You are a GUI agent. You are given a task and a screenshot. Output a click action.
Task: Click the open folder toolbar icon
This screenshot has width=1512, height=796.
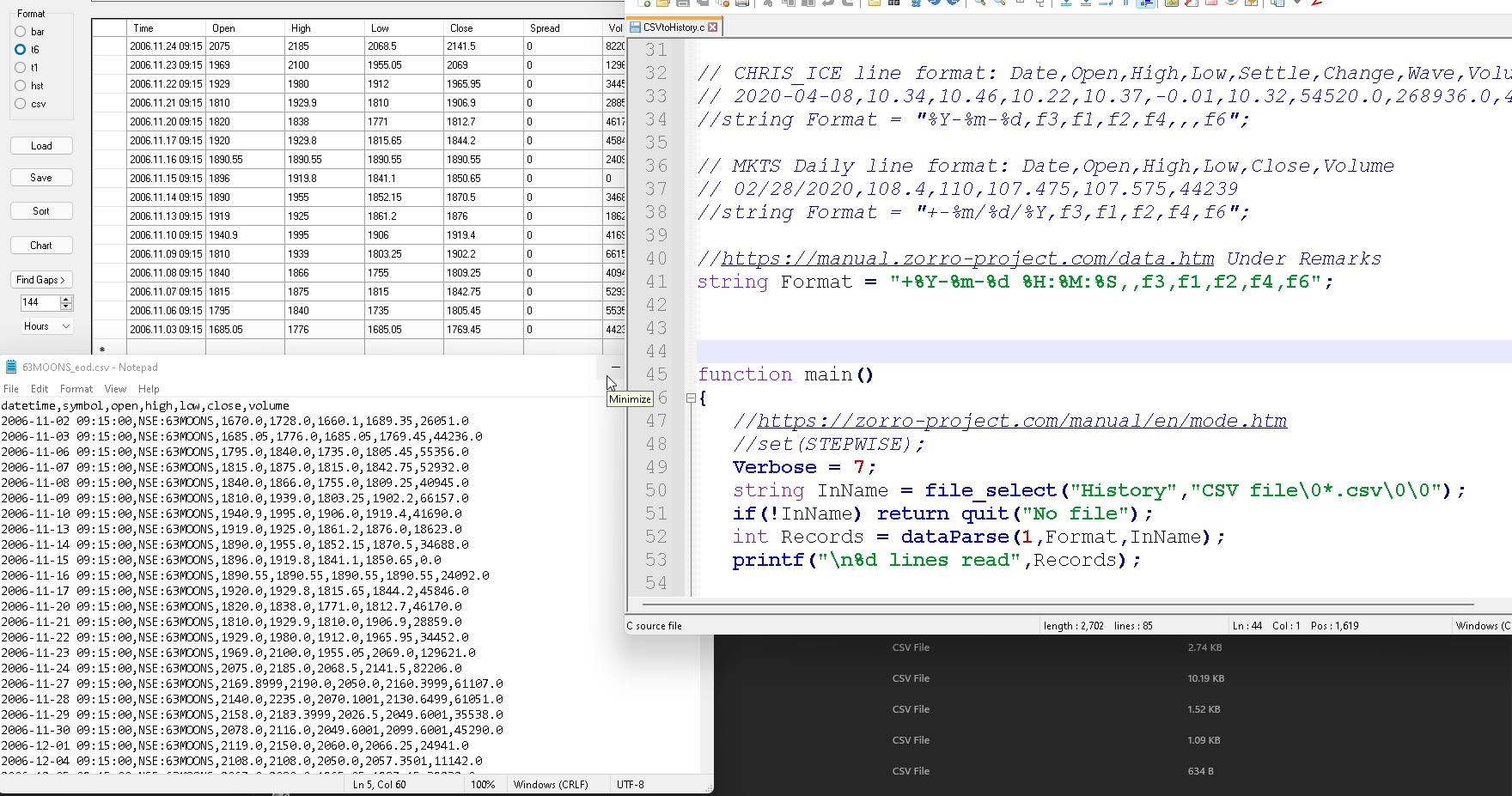[x=663, y=3]
